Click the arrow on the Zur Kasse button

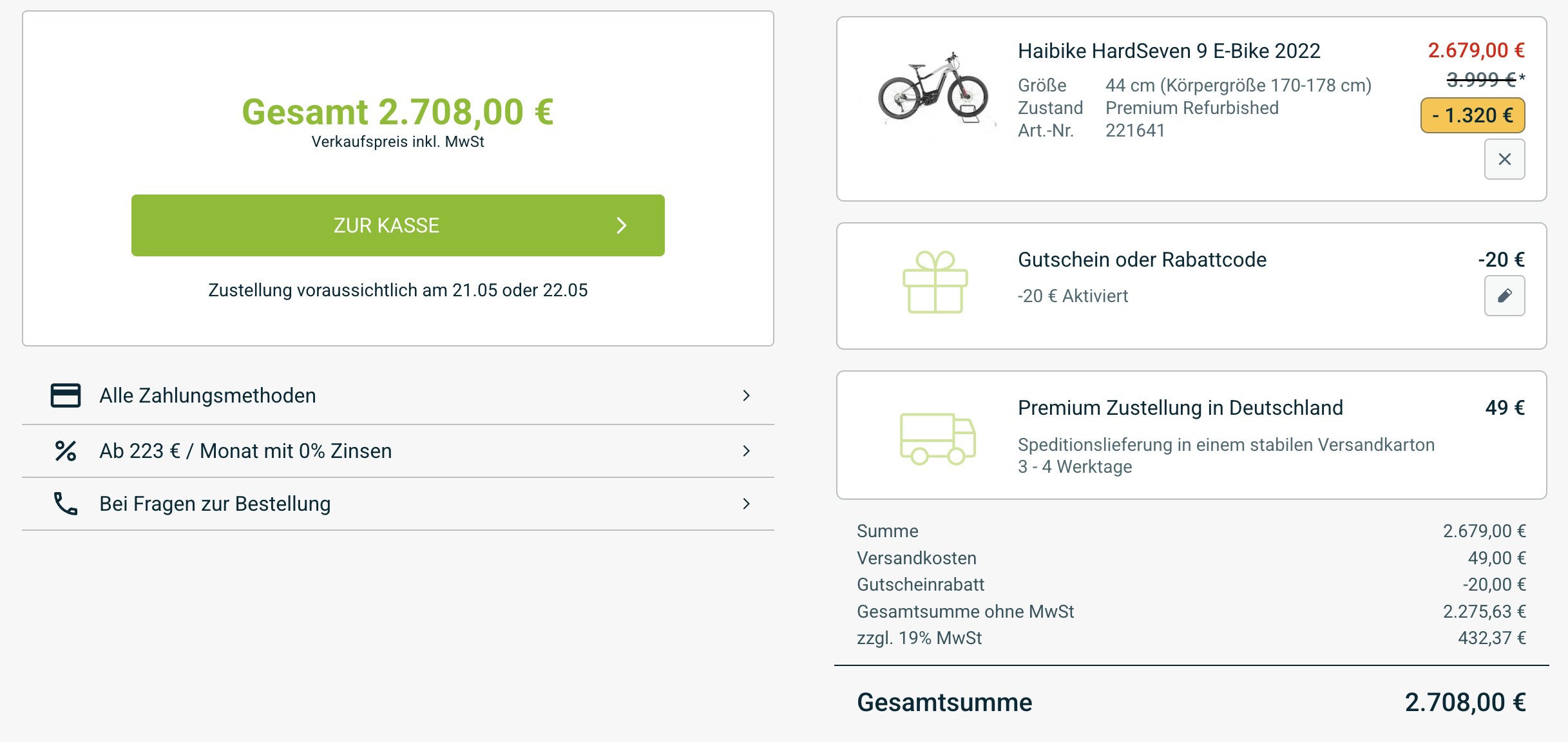pos(621,225)
